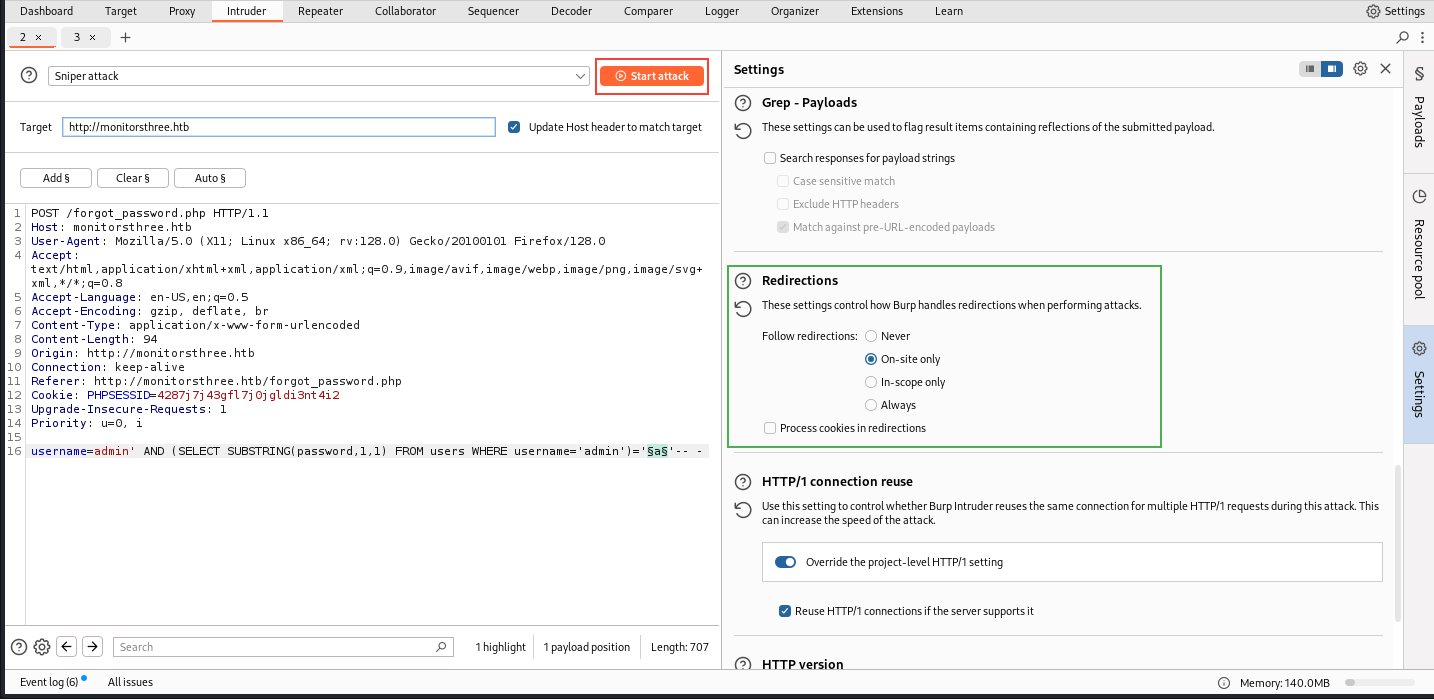Screen dimensions: 1434x700
Task: Open the Collaborator tab
Action: point(405,11)
